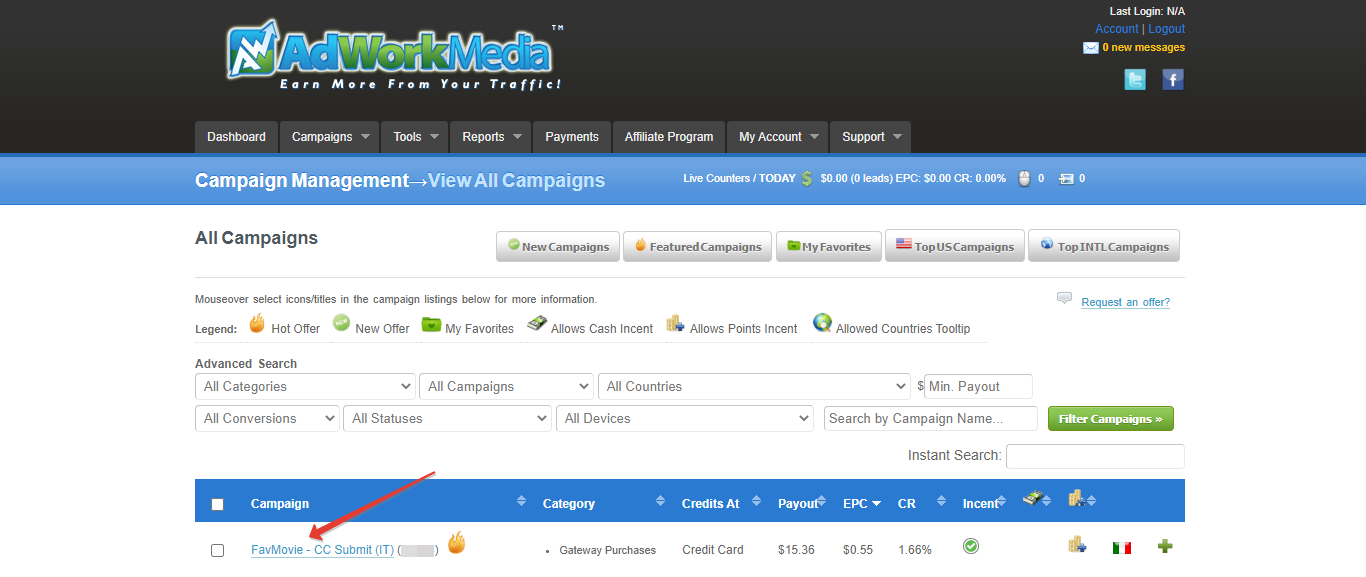The height and width of the screenshot is (577, 1366).
Task: Click the green cash incent checkmark in FavMovie row
Action: pyautogui.click(x=969, y=546)
